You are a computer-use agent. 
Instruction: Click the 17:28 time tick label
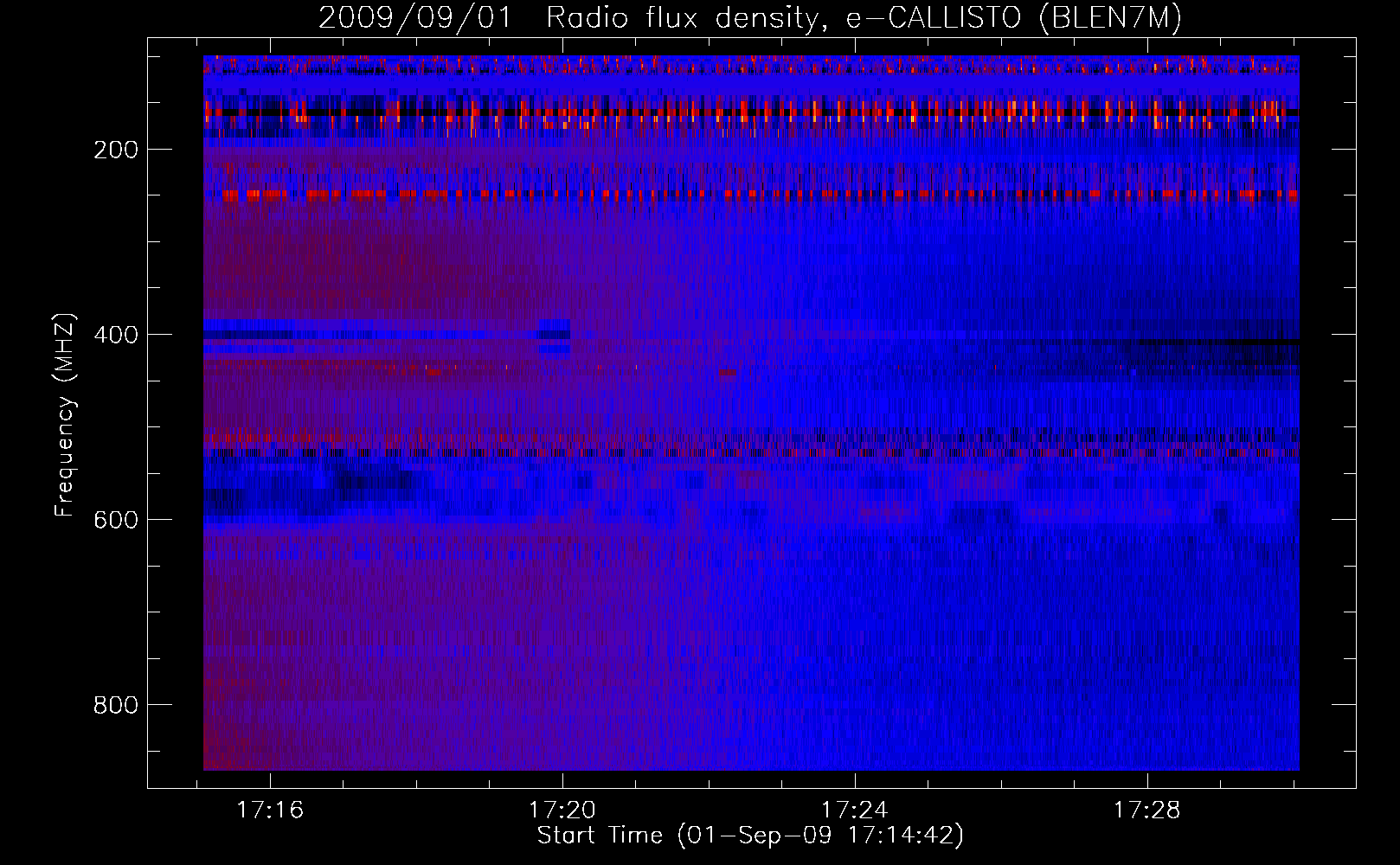[1146, 811]
